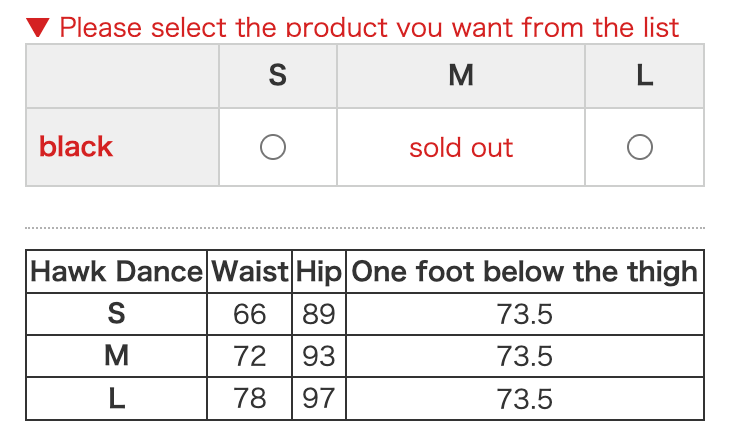The height and width of the screenshot is (432, 730).
Task: Click the S row label in size chart
Action: [116, 314]
